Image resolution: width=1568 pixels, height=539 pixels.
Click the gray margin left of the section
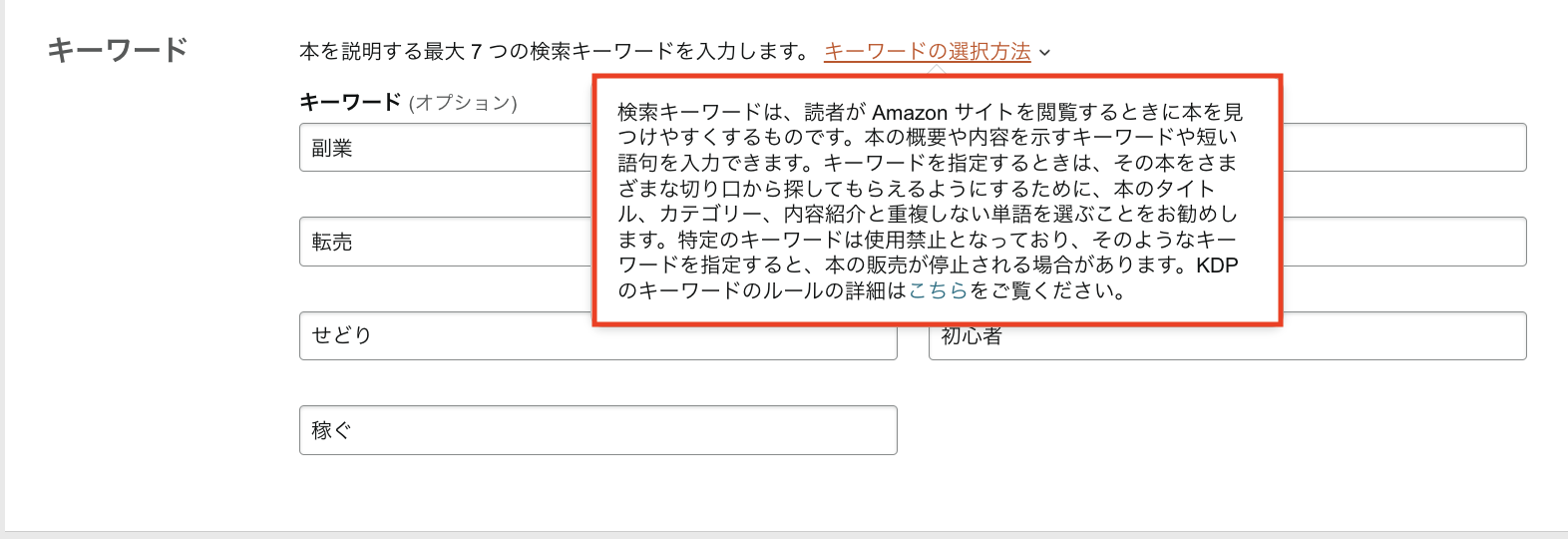[x=2, y=266]
